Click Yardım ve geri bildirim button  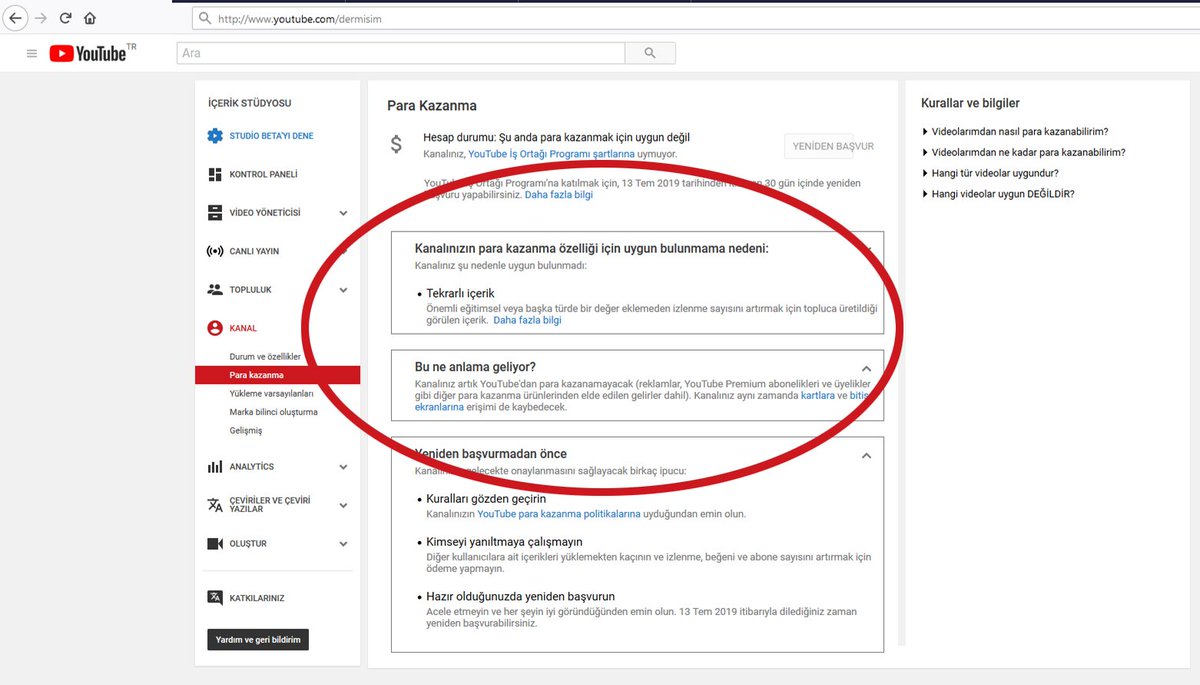pos(258,639)
